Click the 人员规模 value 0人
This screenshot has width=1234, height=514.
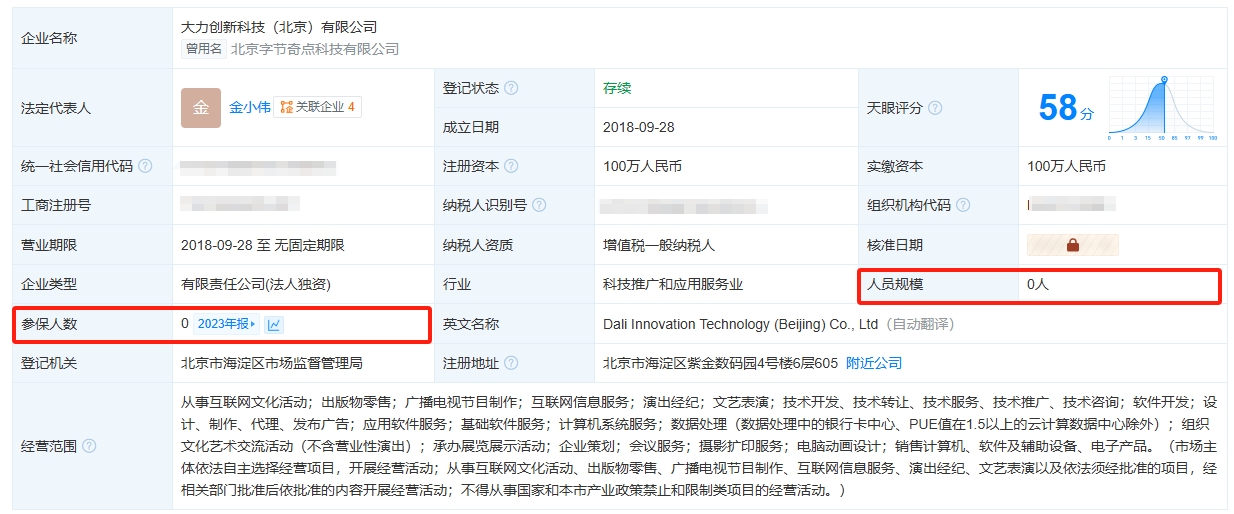coord(1038,284)
